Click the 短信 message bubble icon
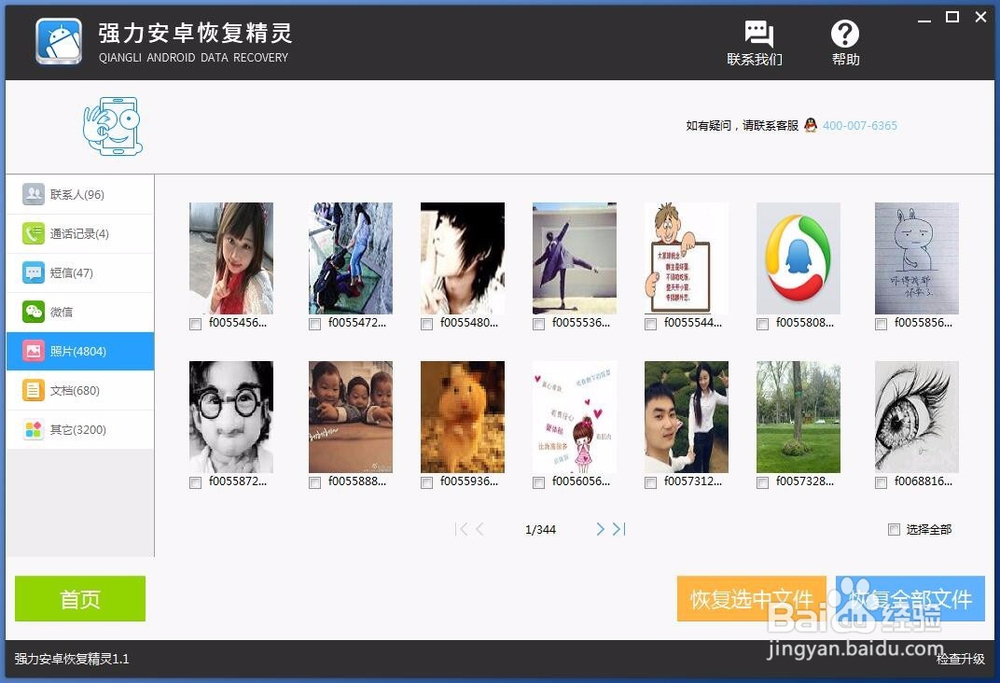 (33, 272)
